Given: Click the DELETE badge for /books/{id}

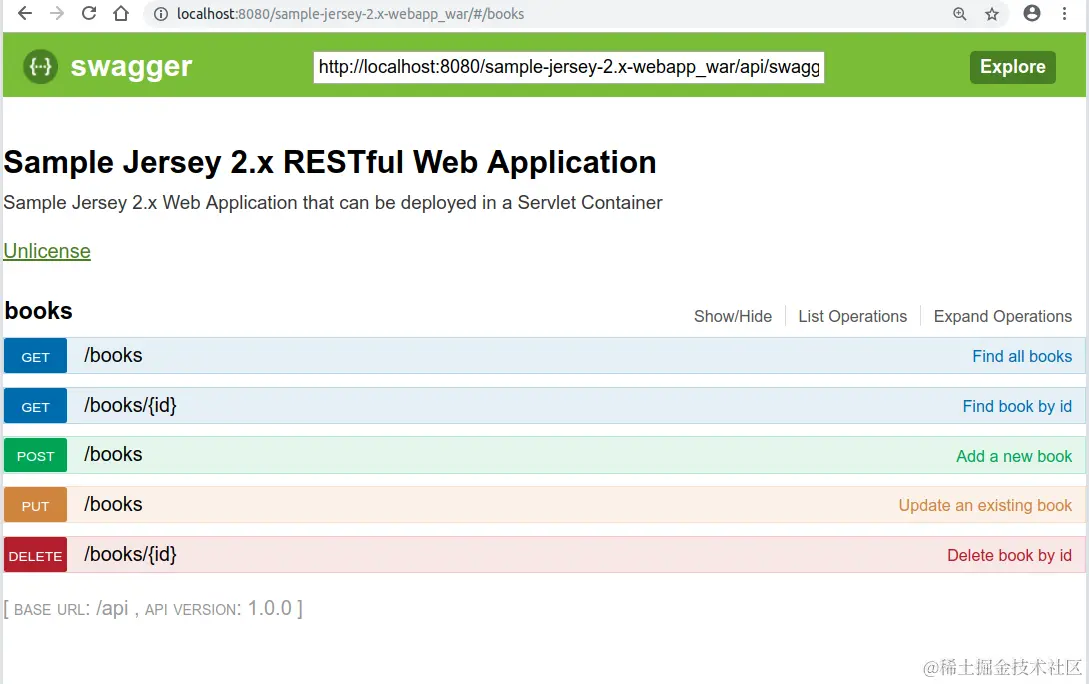Looking at the screenshot, I should (35, 556).
